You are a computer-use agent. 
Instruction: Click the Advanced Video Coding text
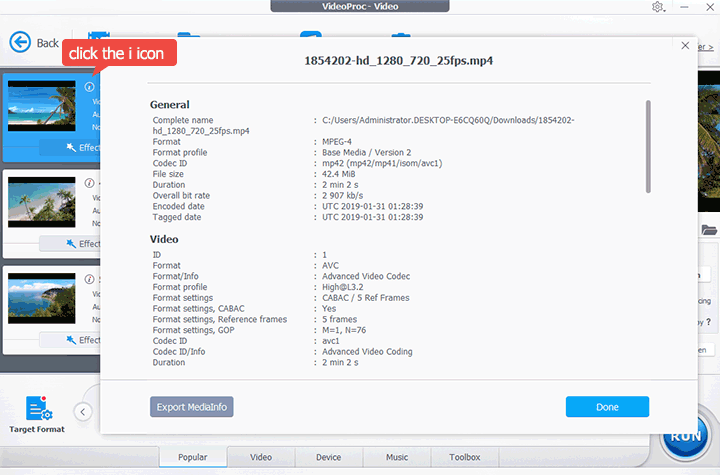click(x=367, y=352)
